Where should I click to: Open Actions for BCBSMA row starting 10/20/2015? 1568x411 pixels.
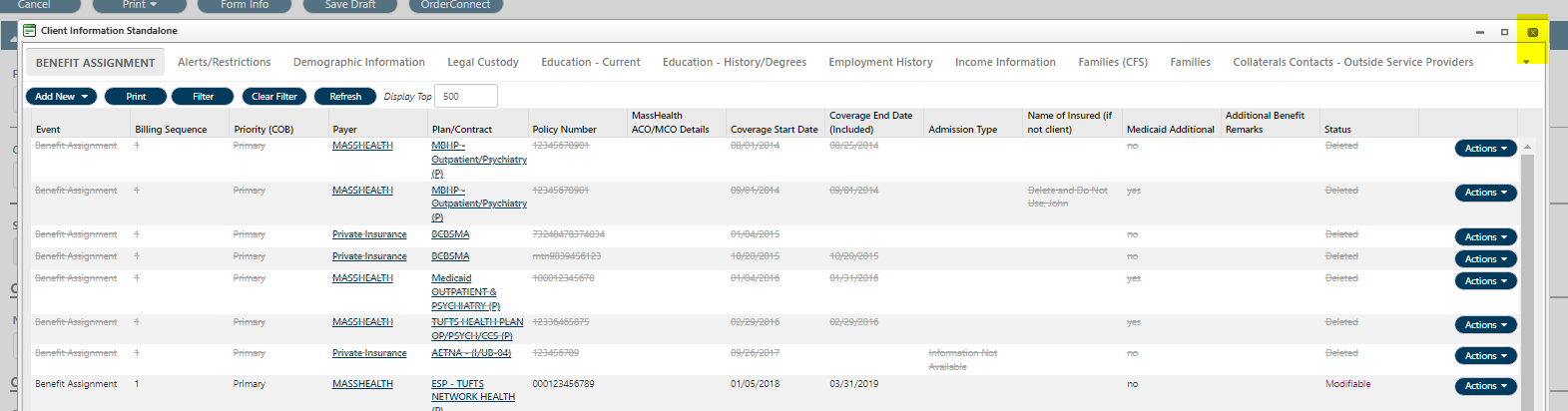(1485, 259)
